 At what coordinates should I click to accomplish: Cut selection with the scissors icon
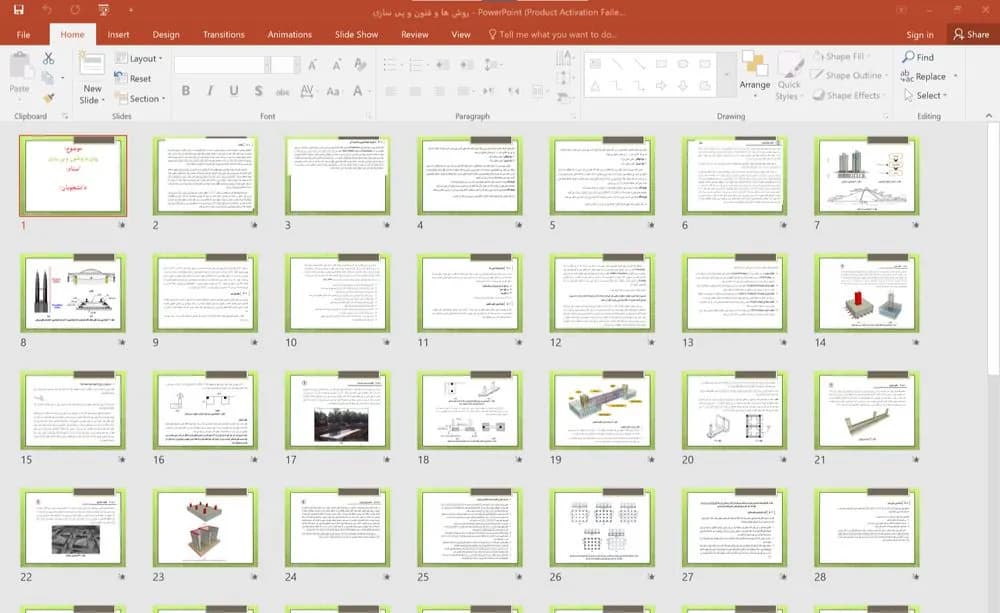(48, 58)
